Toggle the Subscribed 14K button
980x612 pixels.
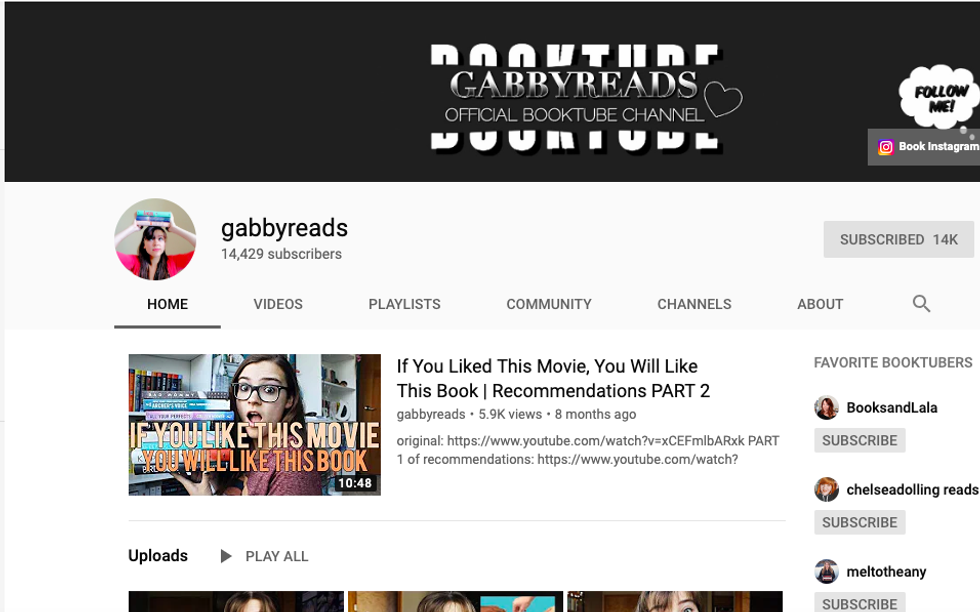pyautogui.click(x=898, y=240)
